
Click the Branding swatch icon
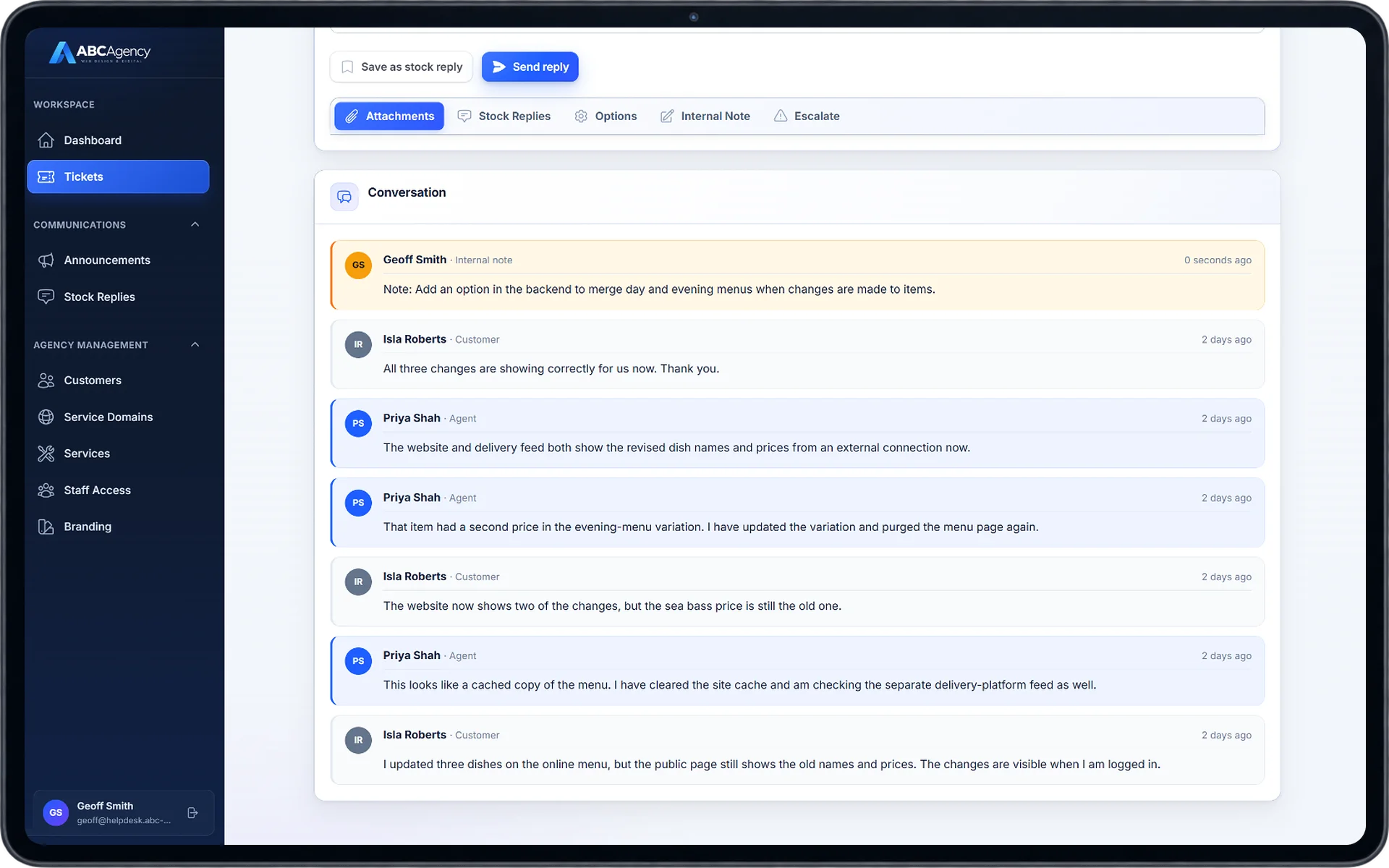(46, 527)
